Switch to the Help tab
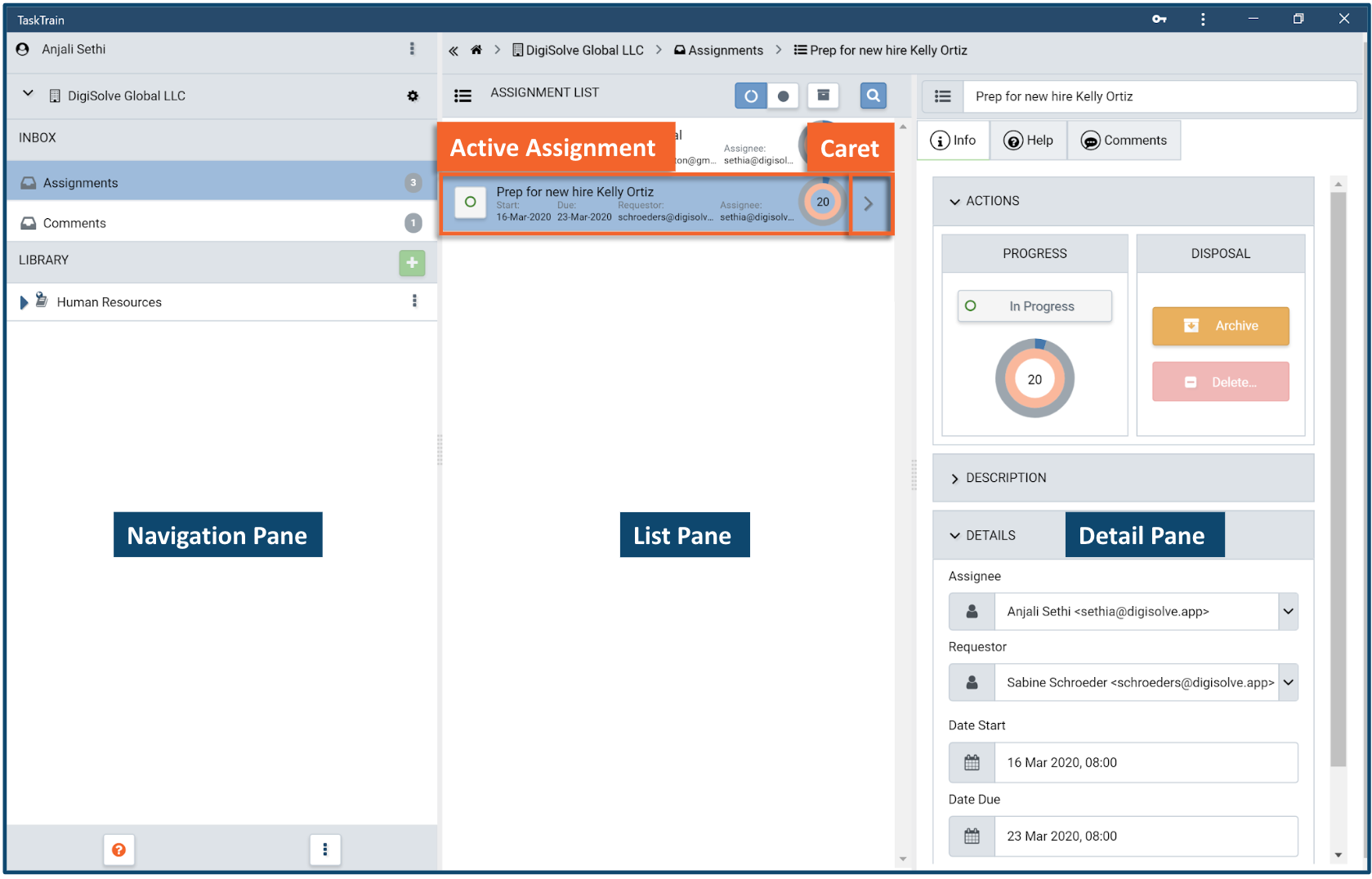This screenshot has height=879, width=1372. (x=1028, y=141)
